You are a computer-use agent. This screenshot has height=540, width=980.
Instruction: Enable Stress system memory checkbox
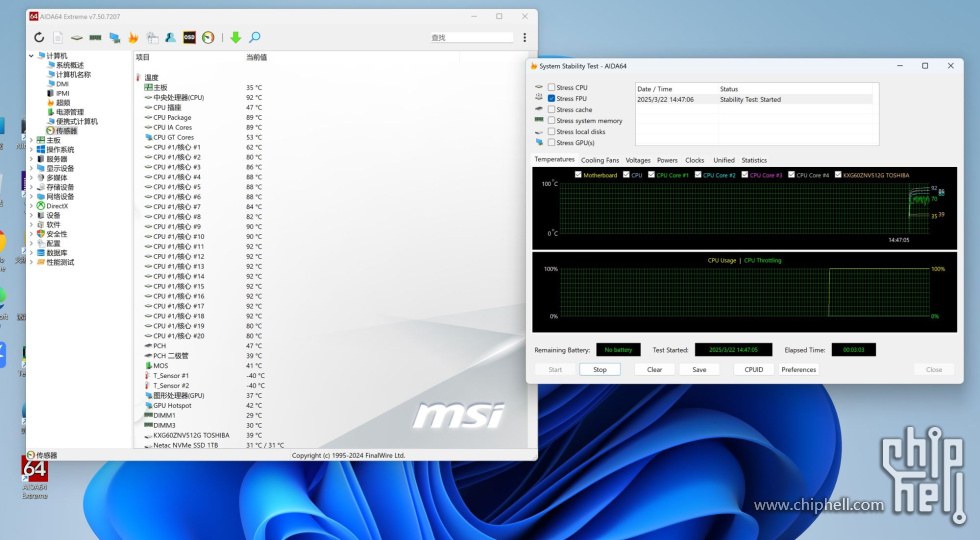(x=551, y=121)
